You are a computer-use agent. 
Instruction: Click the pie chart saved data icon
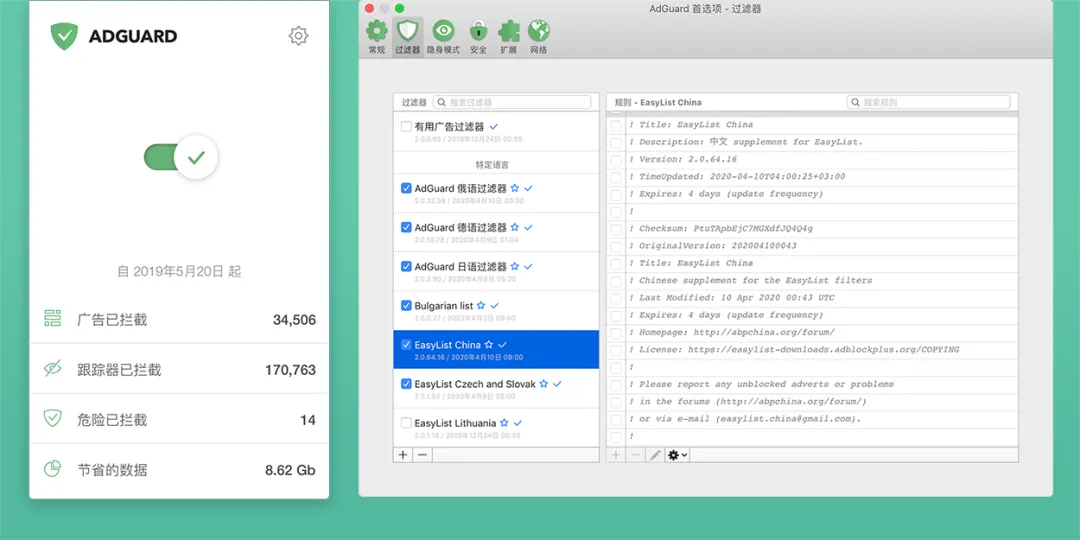click(53, 469)
